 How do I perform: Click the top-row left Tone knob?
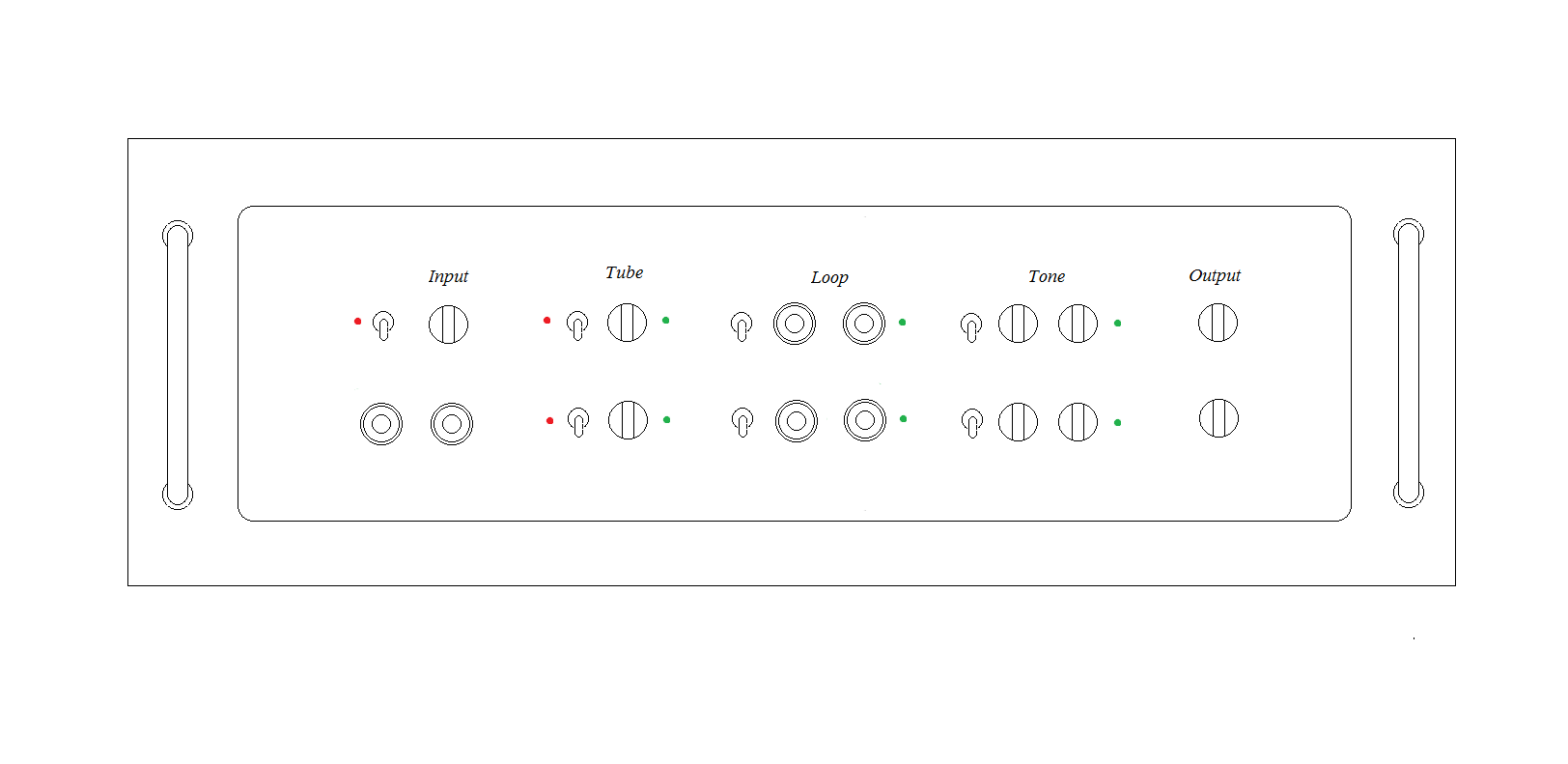(x=1019, y=324)
